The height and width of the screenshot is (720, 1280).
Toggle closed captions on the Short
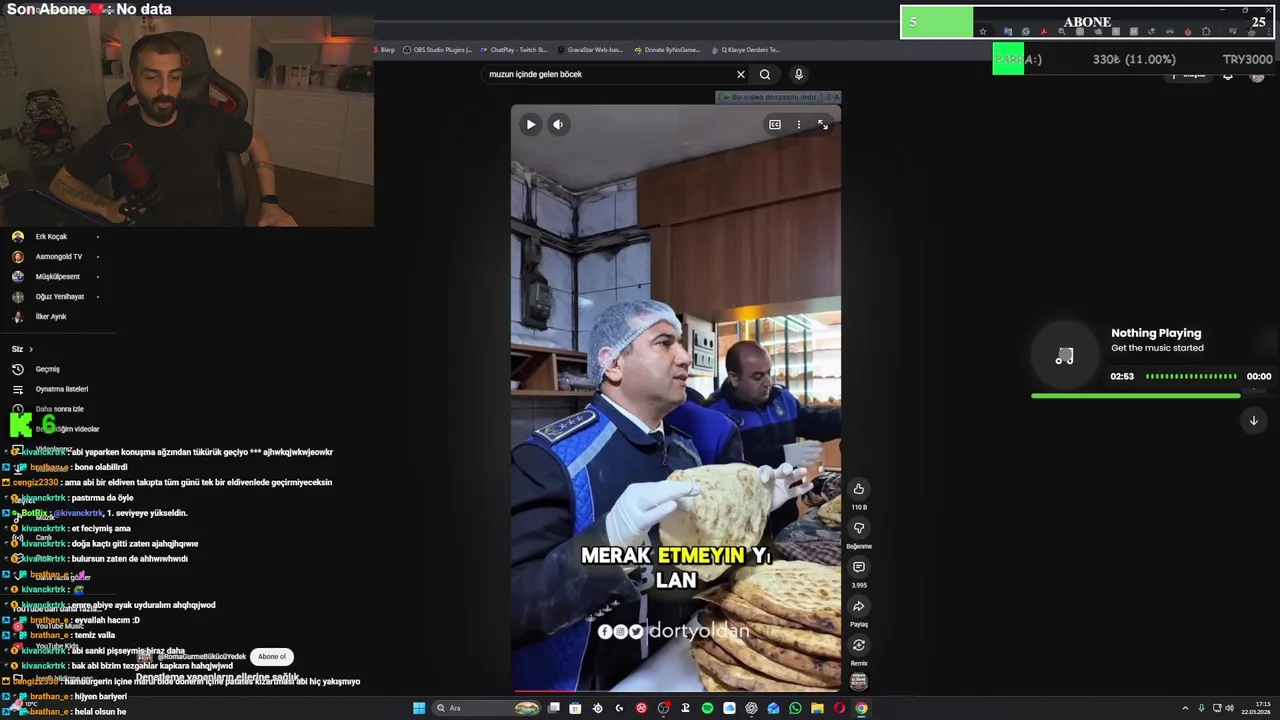[774, 124]
